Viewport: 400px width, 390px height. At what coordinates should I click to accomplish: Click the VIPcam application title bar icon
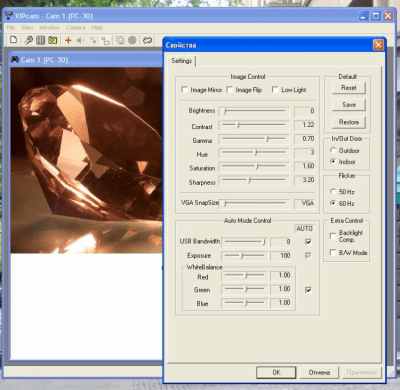pos(9,16)
